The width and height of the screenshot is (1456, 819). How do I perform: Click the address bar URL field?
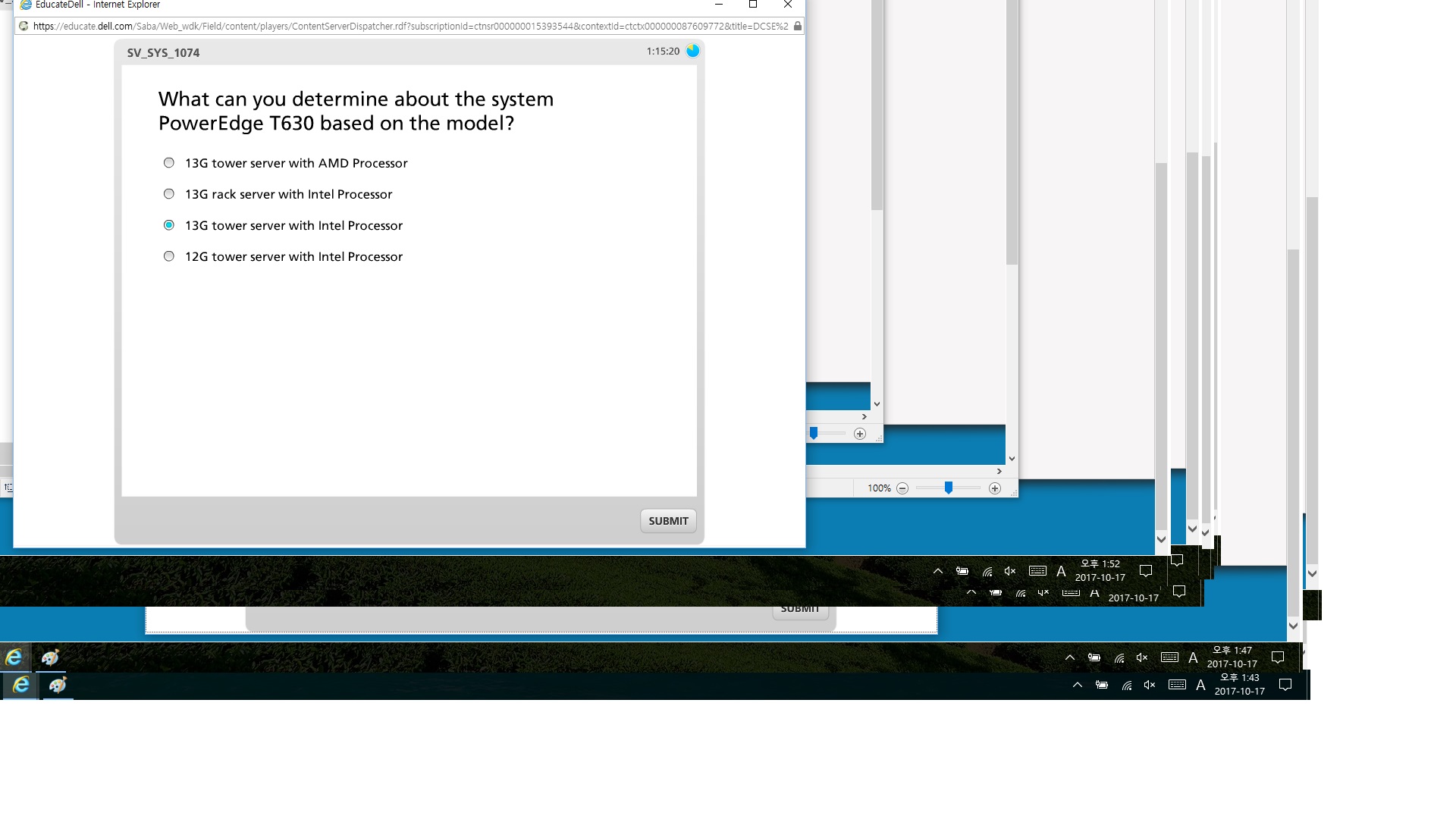click(x=409, y=26)
